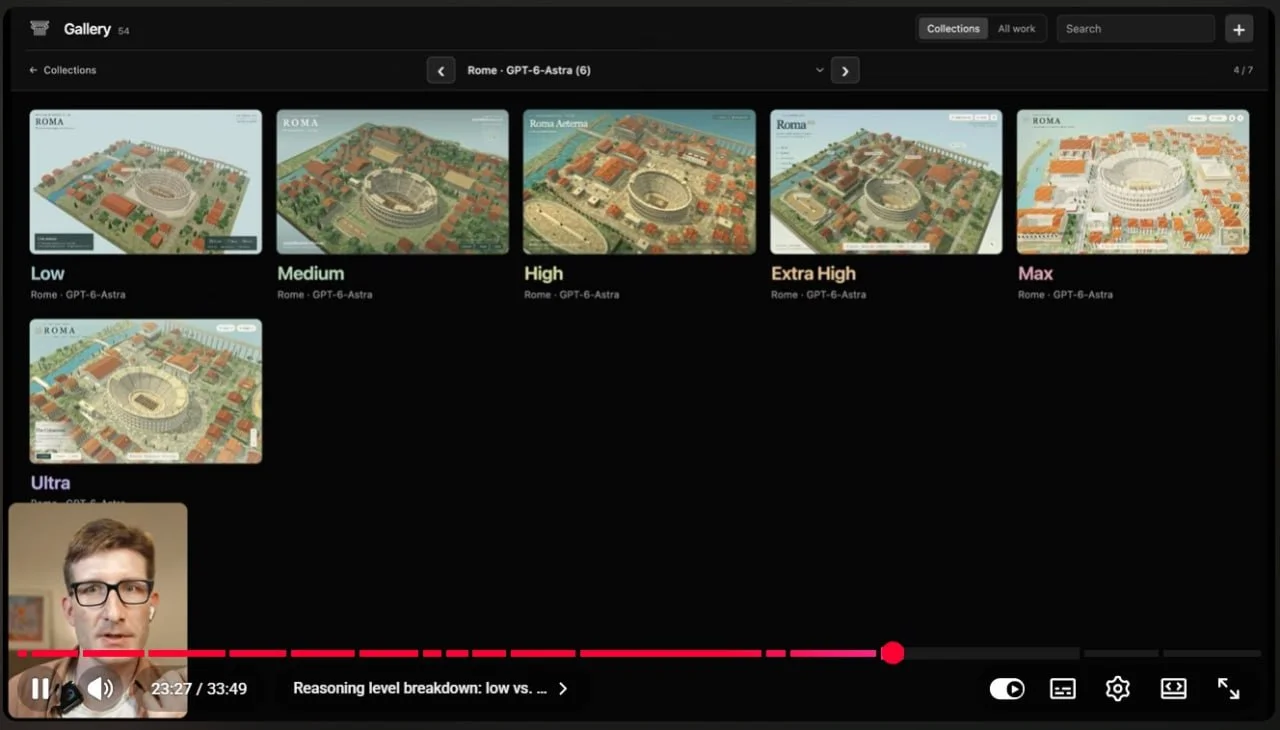This screenshot has height=730, width=1280.
Task: Open the High reasoning thumbnail
Action: pyautogui.click(x=640, y=182)
